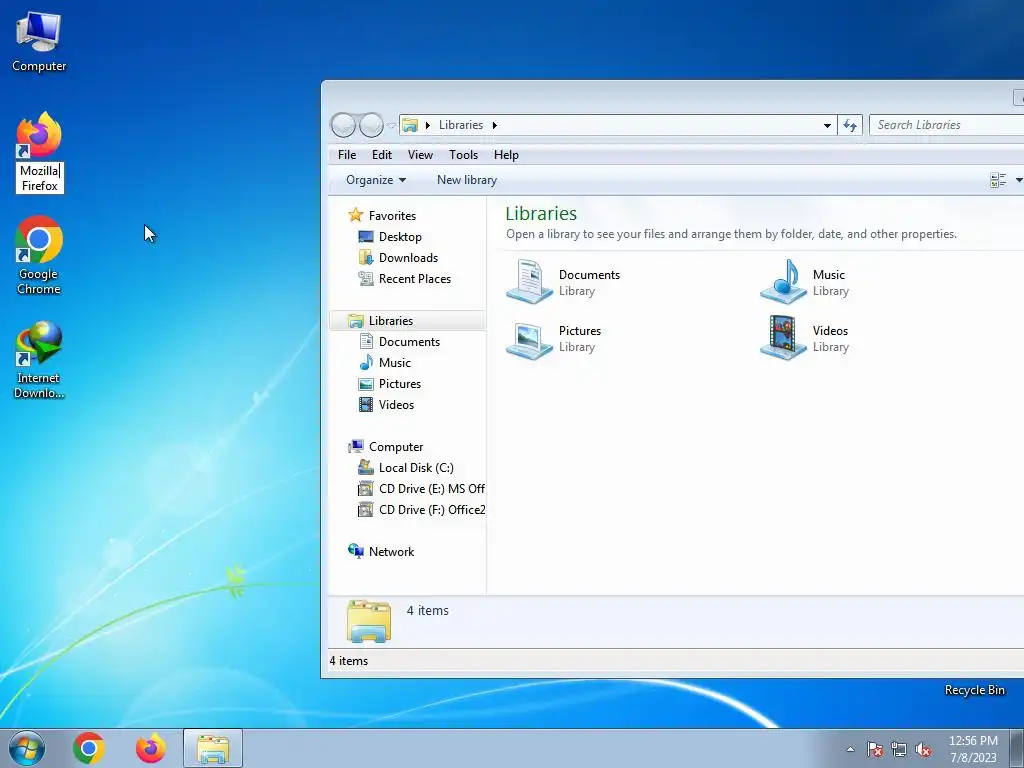Click the Libraries folder icon in details pane
Screen dimensions: 1024x768
click(369, 621)
